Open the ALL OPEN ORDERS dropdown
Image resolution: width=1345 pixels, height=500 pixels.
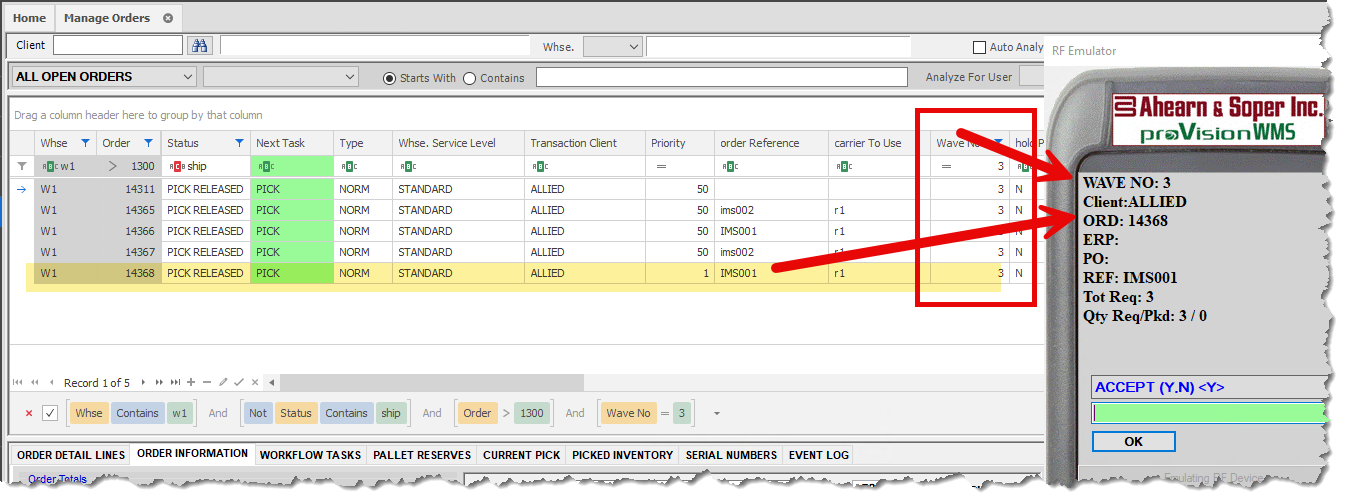(x=189, y=77)
